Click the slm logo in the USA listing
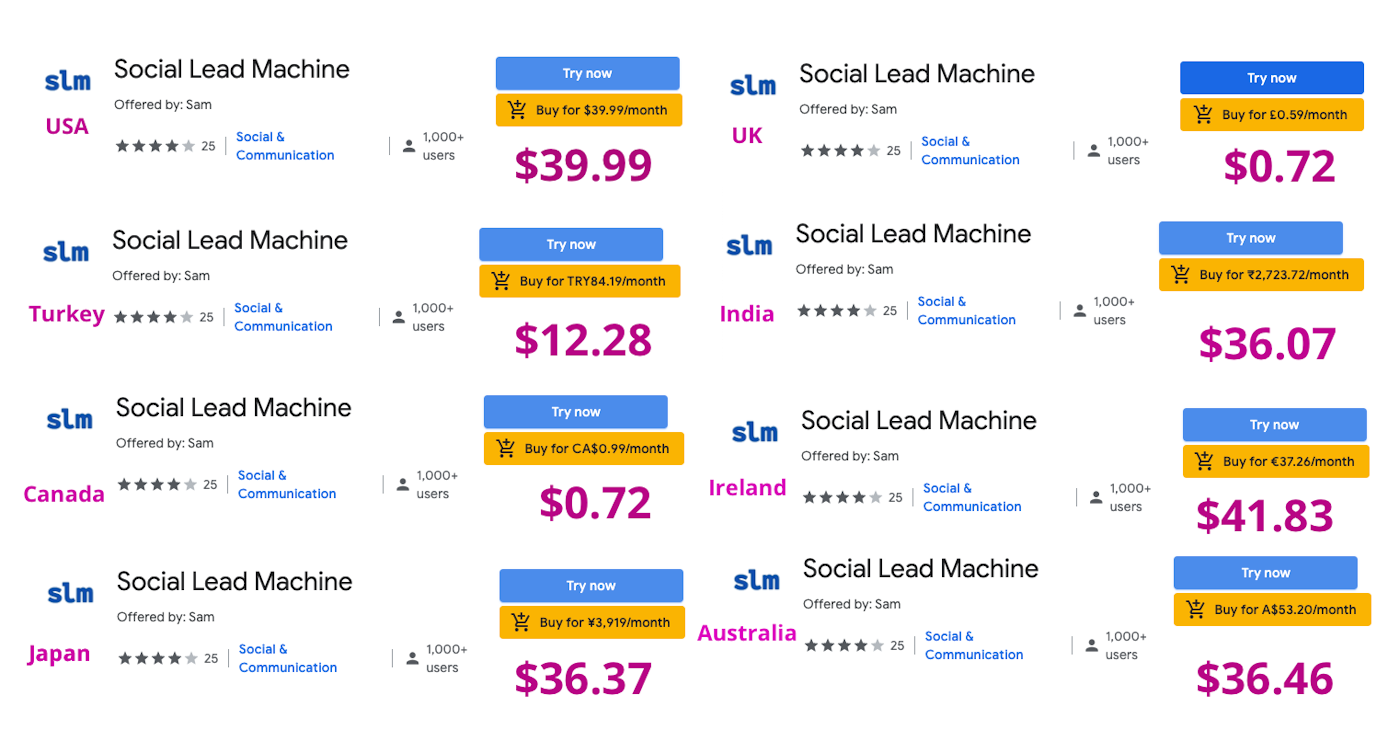The height and width of the screenshot is (753, 1400). pos(68,82)
